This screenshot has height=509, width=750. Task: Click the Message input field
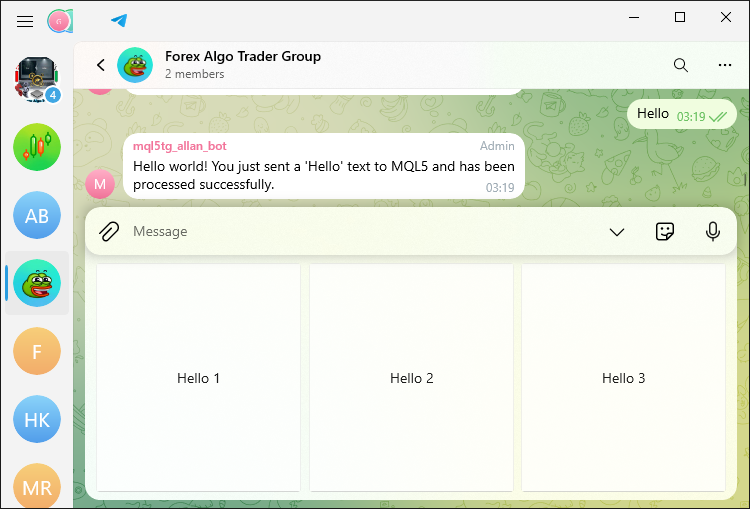point(364,232)
